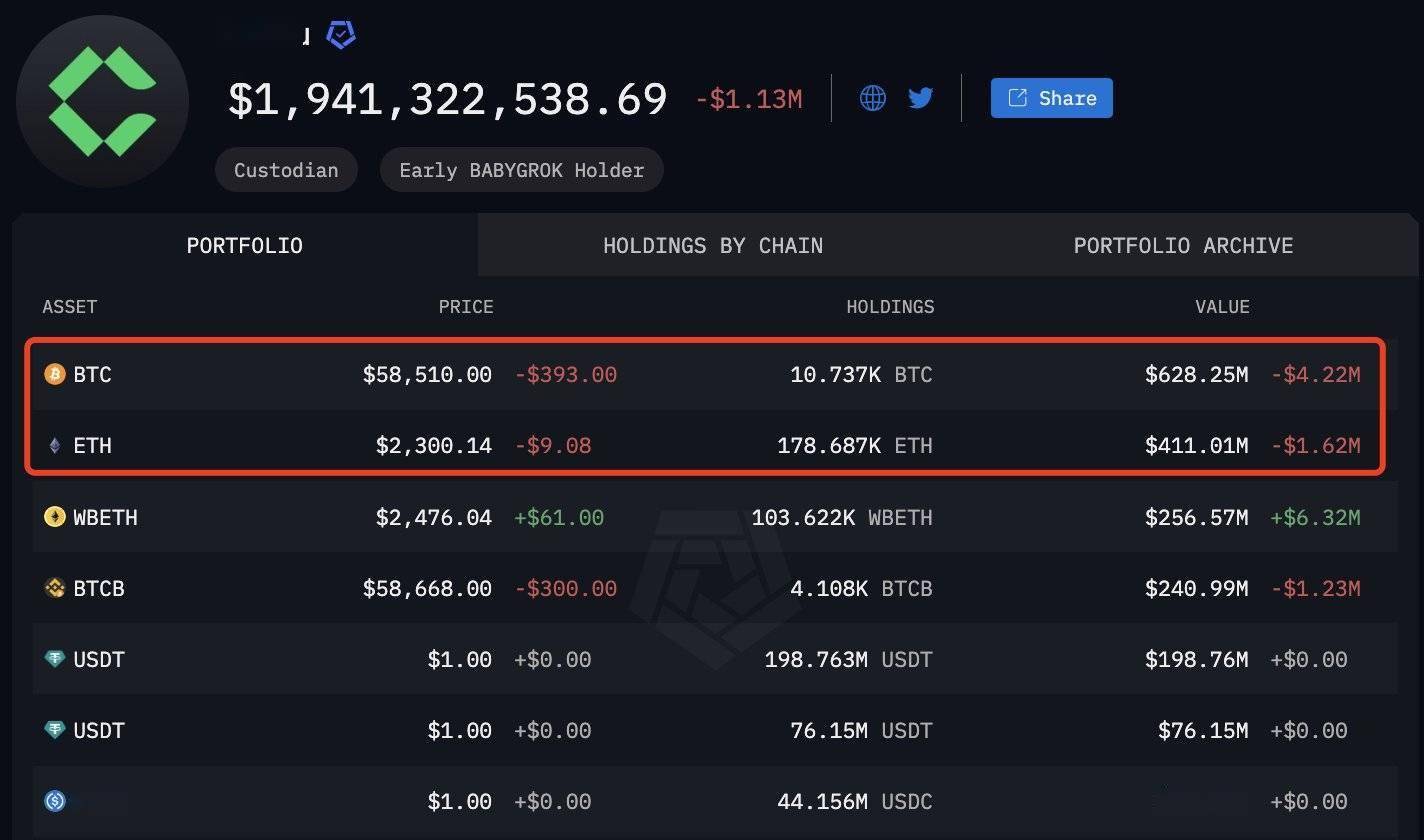Click the green entity logo avatar

click(x=102, y=101)
